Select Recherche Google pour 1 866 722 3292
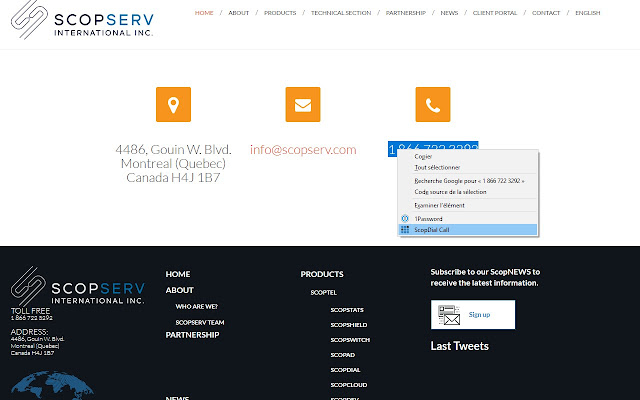Viewport: 640px width, 400px height. click(x=468, y=181)
